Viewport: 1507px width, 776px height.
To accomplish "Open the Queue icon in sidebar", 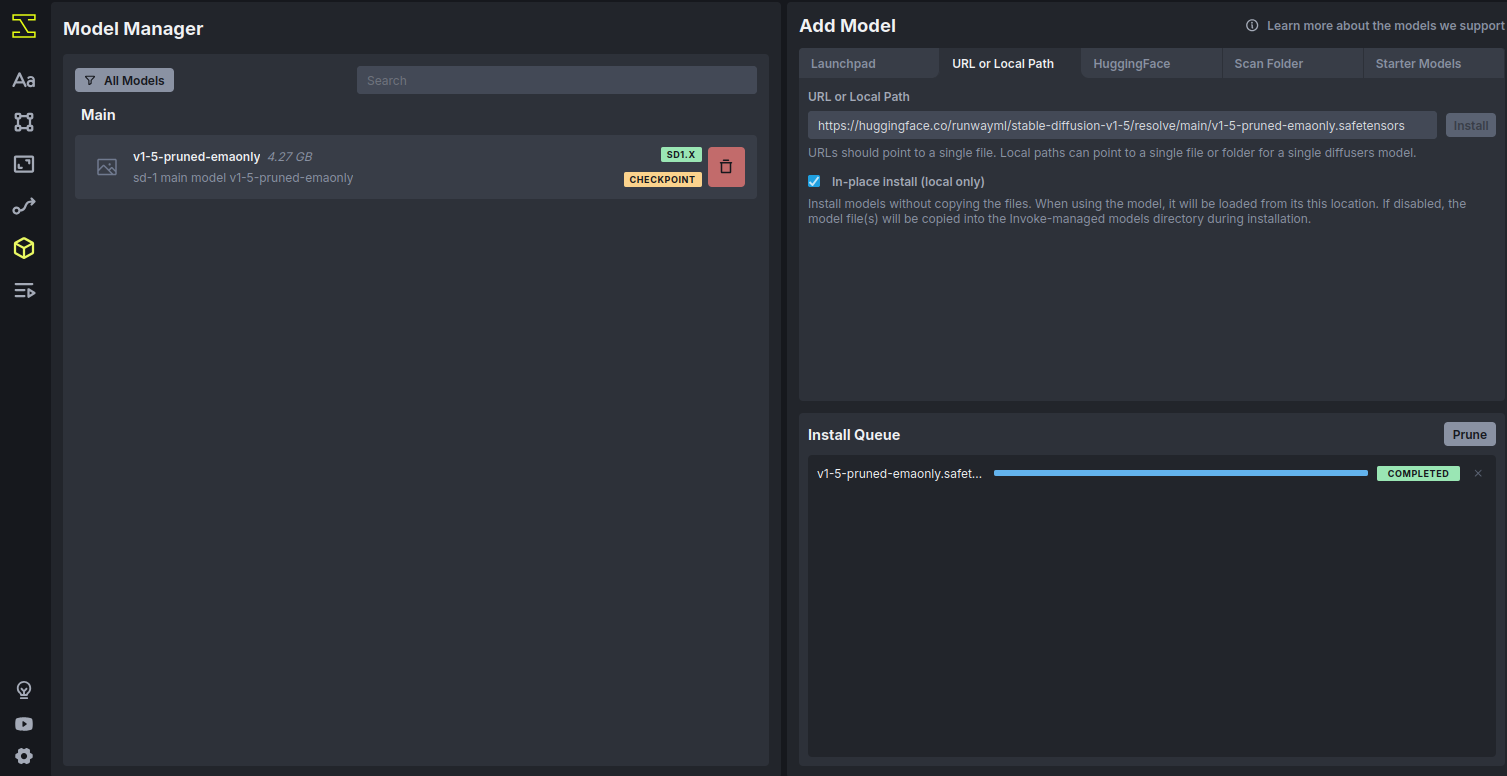I will coord(24,291).
